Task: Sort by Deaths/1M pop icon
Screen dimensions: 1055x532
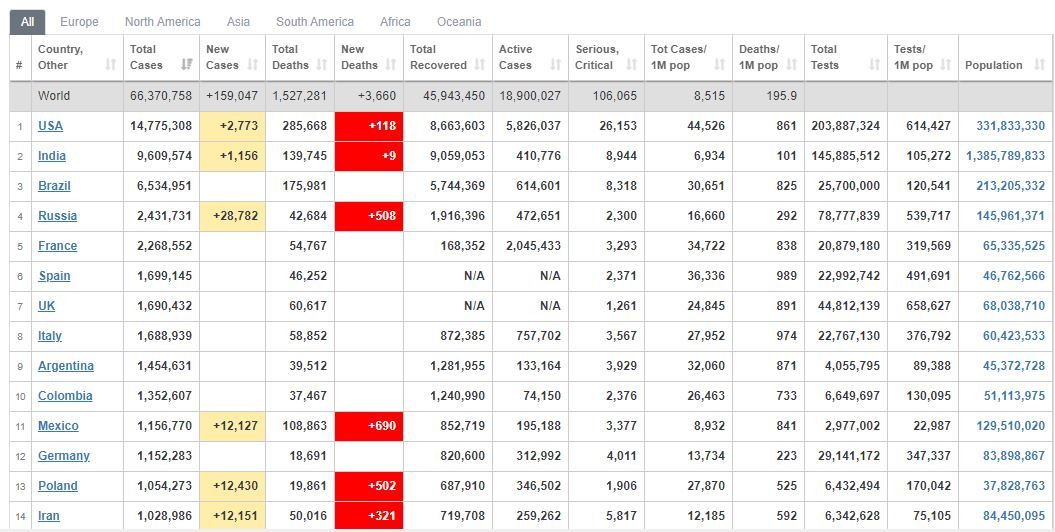Action: click(792, 65)
